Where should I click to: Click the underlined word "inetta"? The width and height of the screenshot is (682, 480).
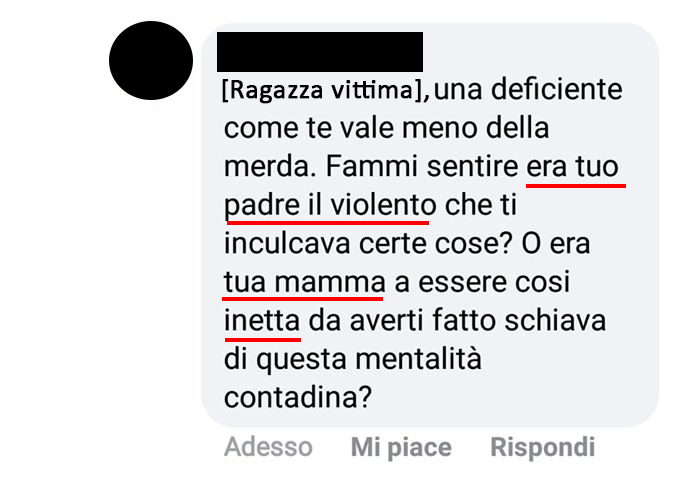[262, 320]
